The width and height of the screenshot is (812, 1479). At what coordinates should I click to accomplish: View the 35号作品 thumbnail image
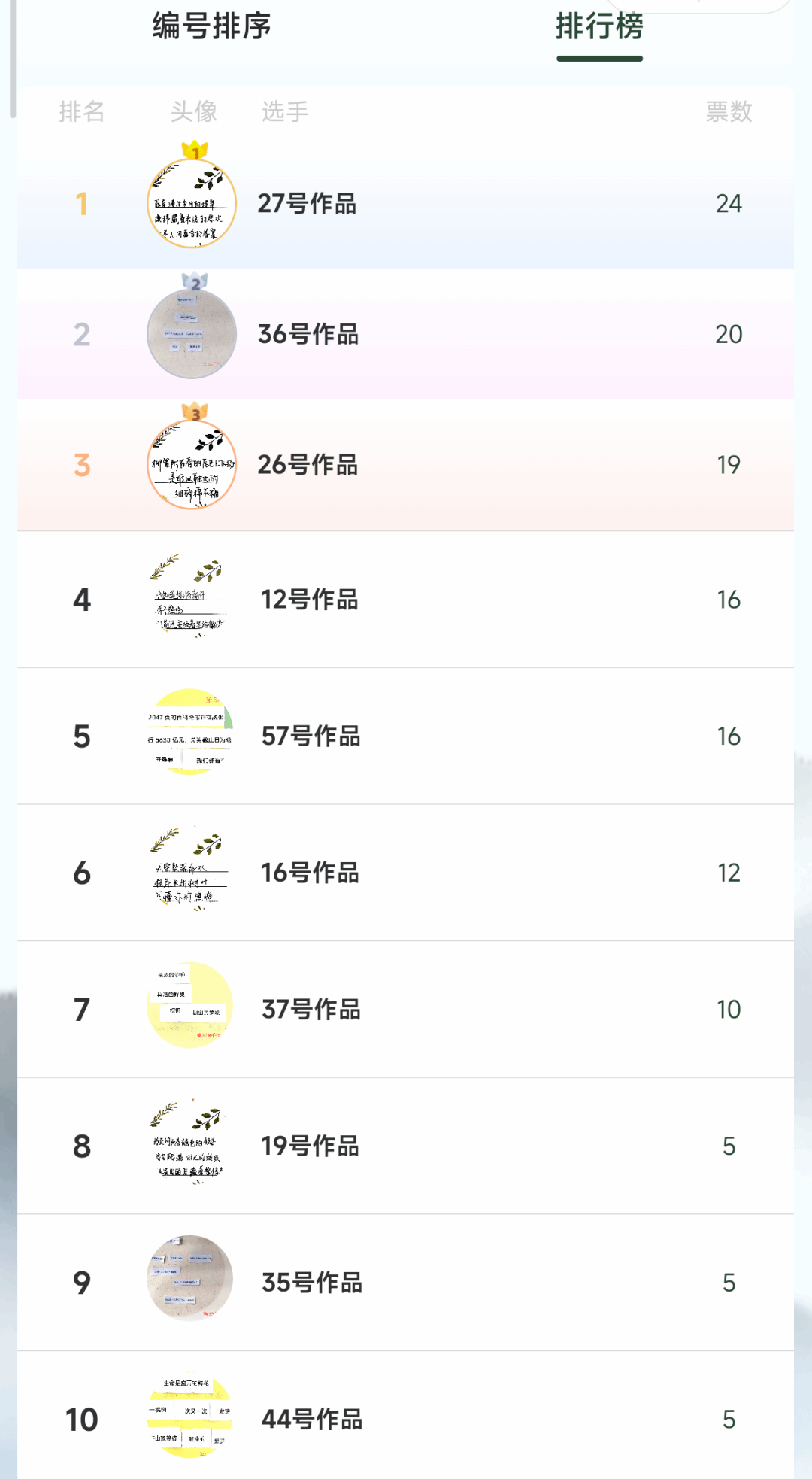tap(189, 1278)
